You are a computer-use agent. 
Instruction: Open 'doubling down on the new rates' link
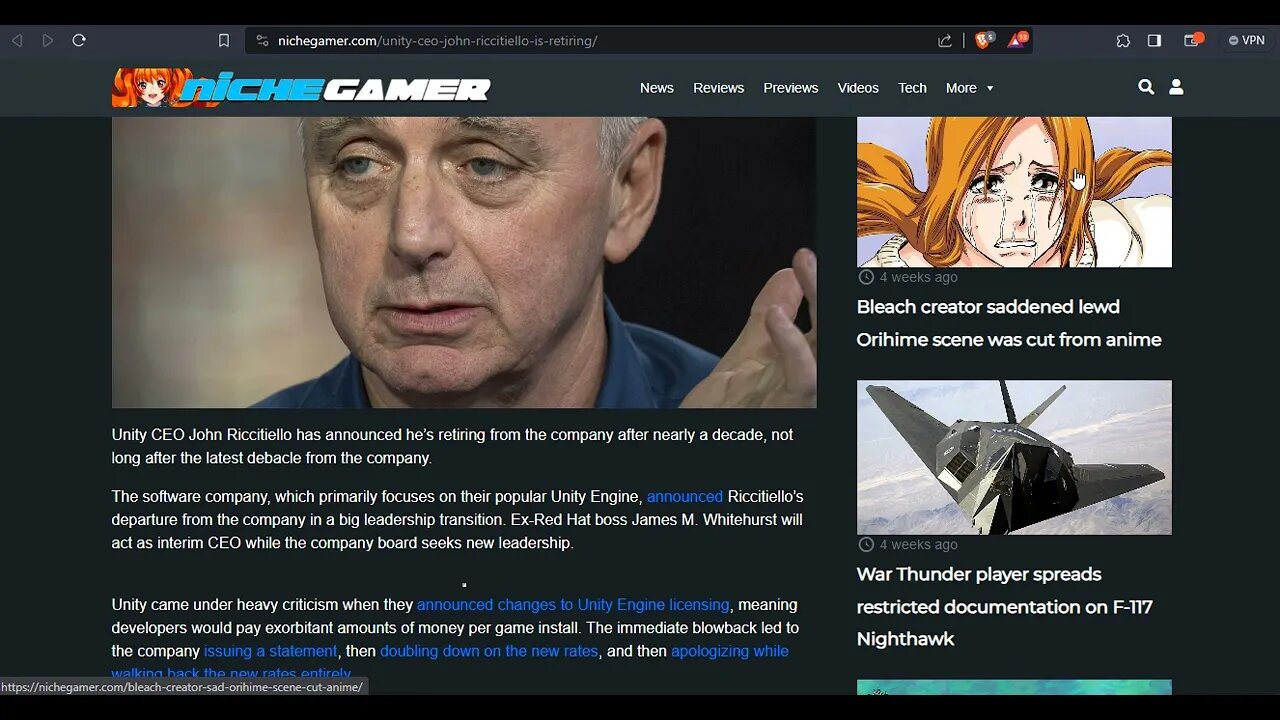click(x=489, y=651)
